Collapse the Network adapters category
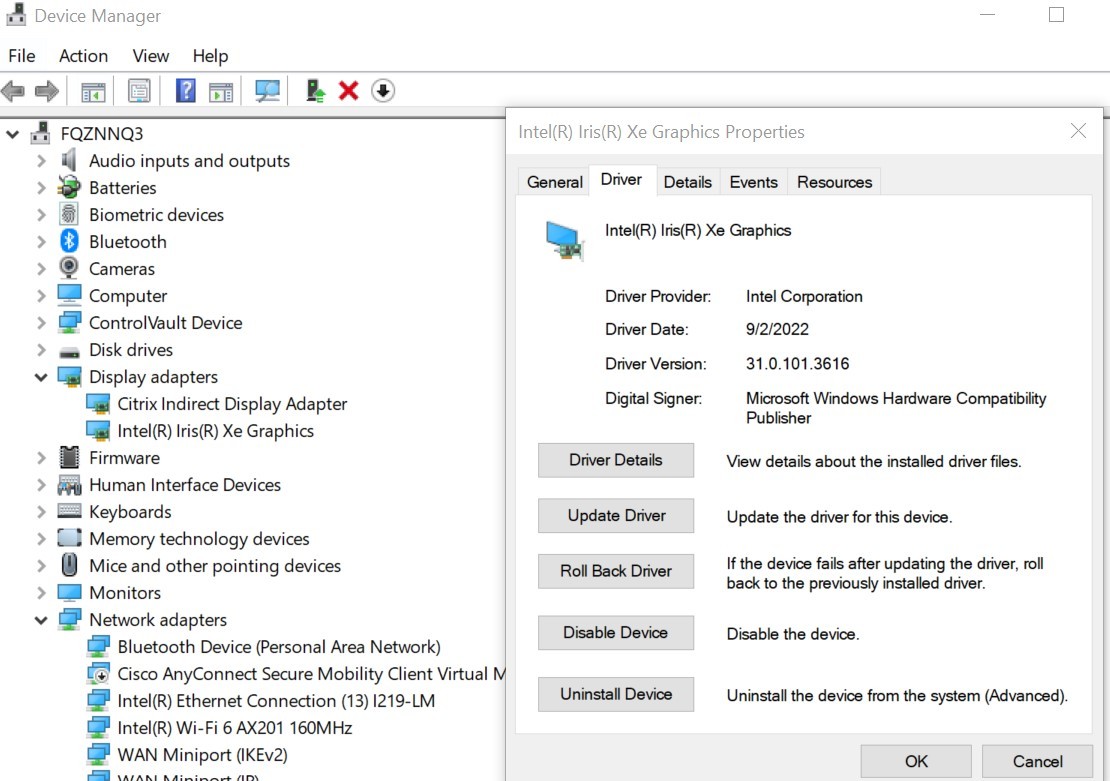This screenshot has width=1110, height=781. tap(41, 620)
